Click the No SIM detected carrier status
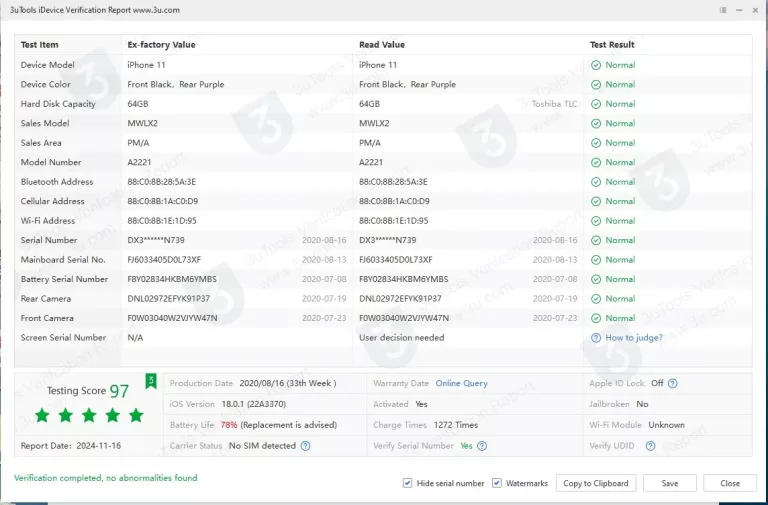 click(x=262, y=446)
